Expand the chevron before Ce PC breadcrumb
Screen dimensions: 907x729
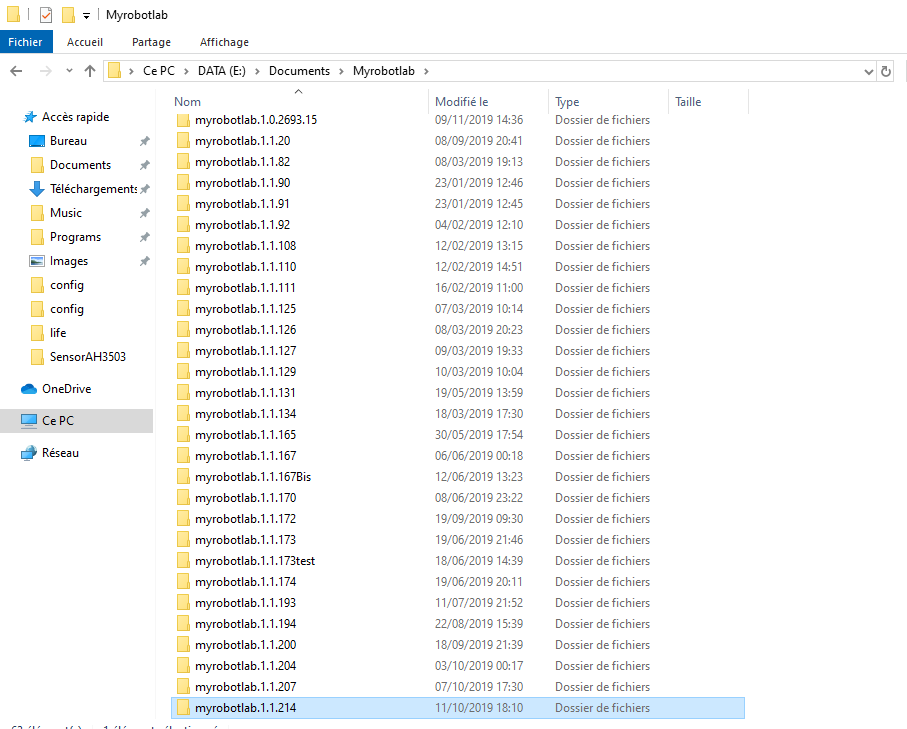pyautogui.click(x=131, y=71)
